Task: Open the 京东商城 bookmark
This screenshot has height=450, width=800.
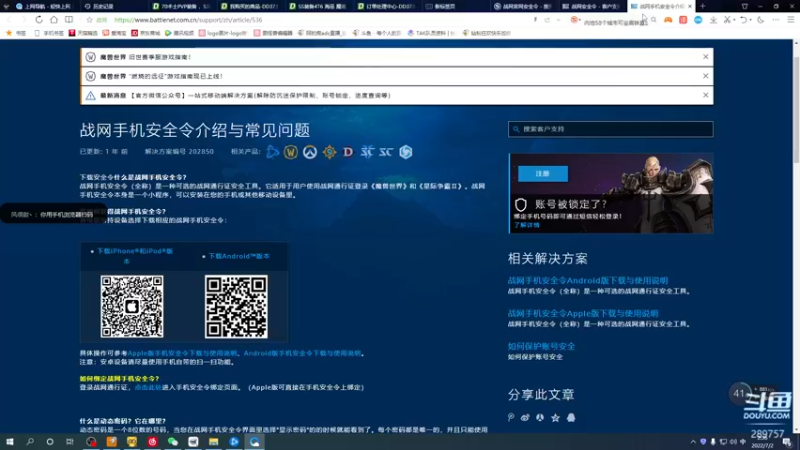Action: pos(145,33)
